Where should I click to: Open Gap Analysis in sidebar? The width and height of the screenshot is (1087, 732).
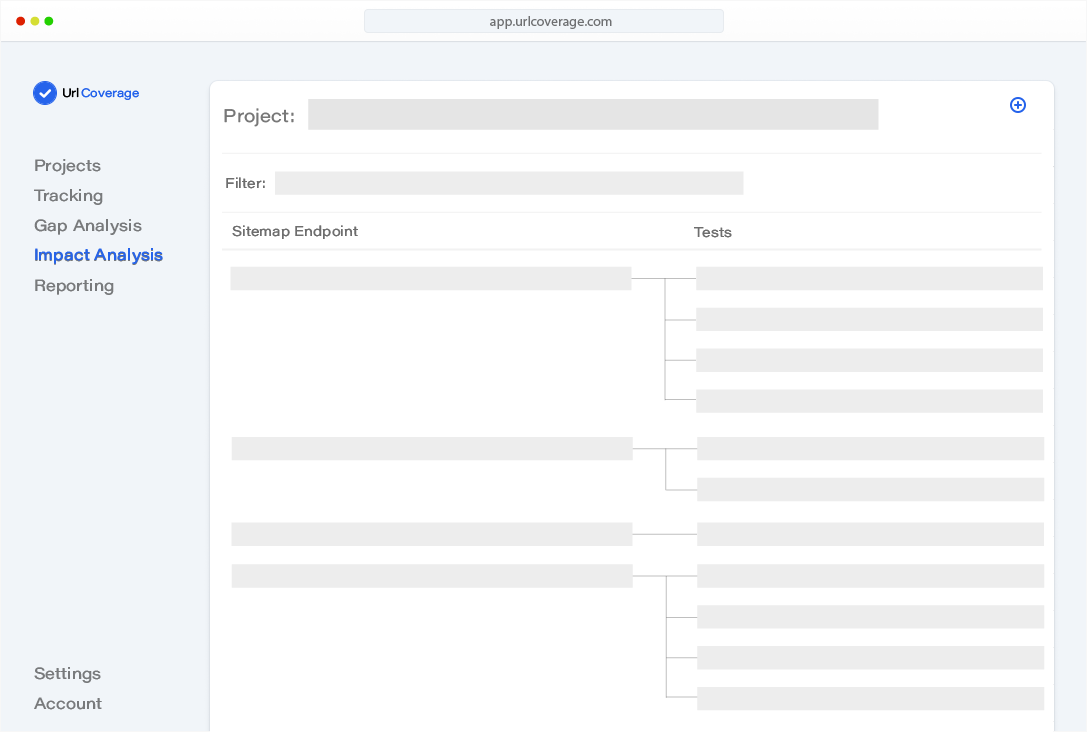point(88,225)
